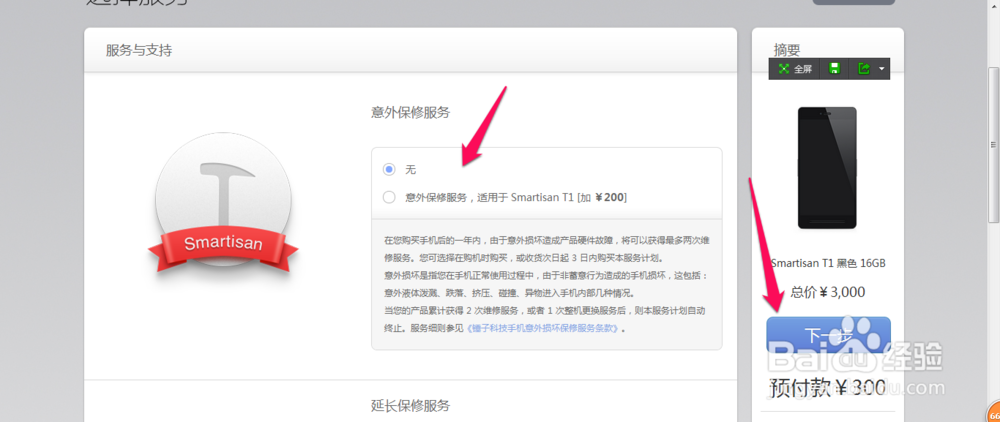Click the 全屏 fullscreen icon
Viewport: 1000px width, 422px height.
coord(784,69)
